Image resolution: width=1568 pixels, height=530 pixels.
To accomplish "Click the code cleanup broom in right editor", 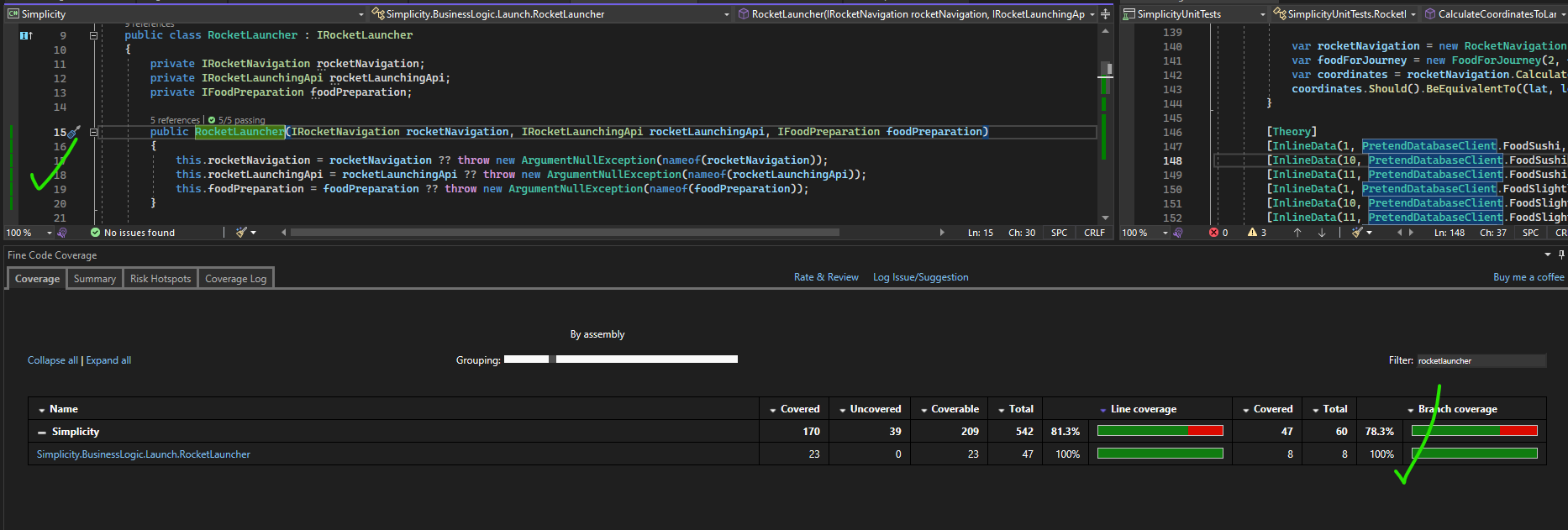I will 1356,233.
